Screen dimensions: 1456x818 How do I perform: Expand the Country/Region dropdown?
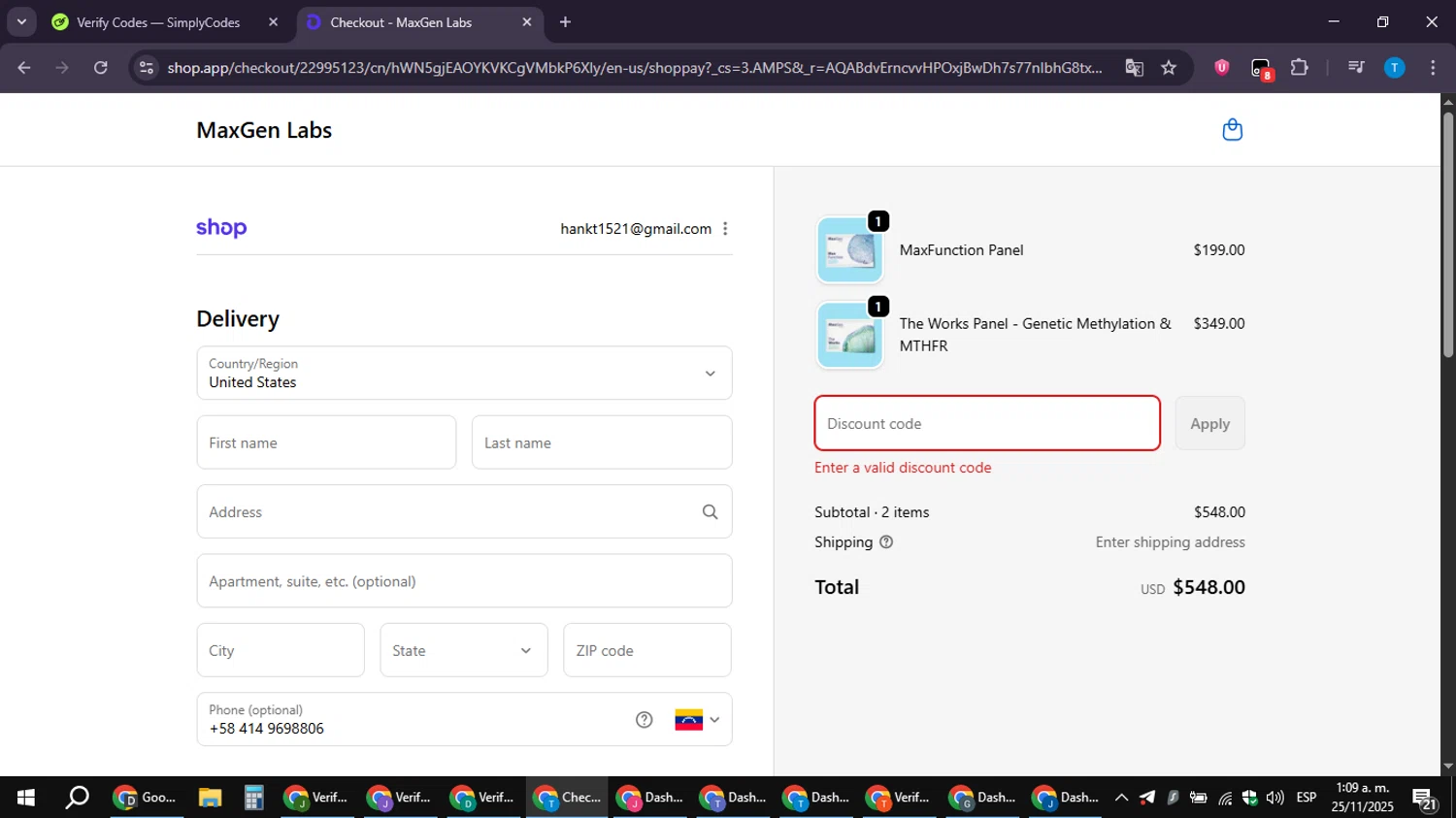point(464,373)
